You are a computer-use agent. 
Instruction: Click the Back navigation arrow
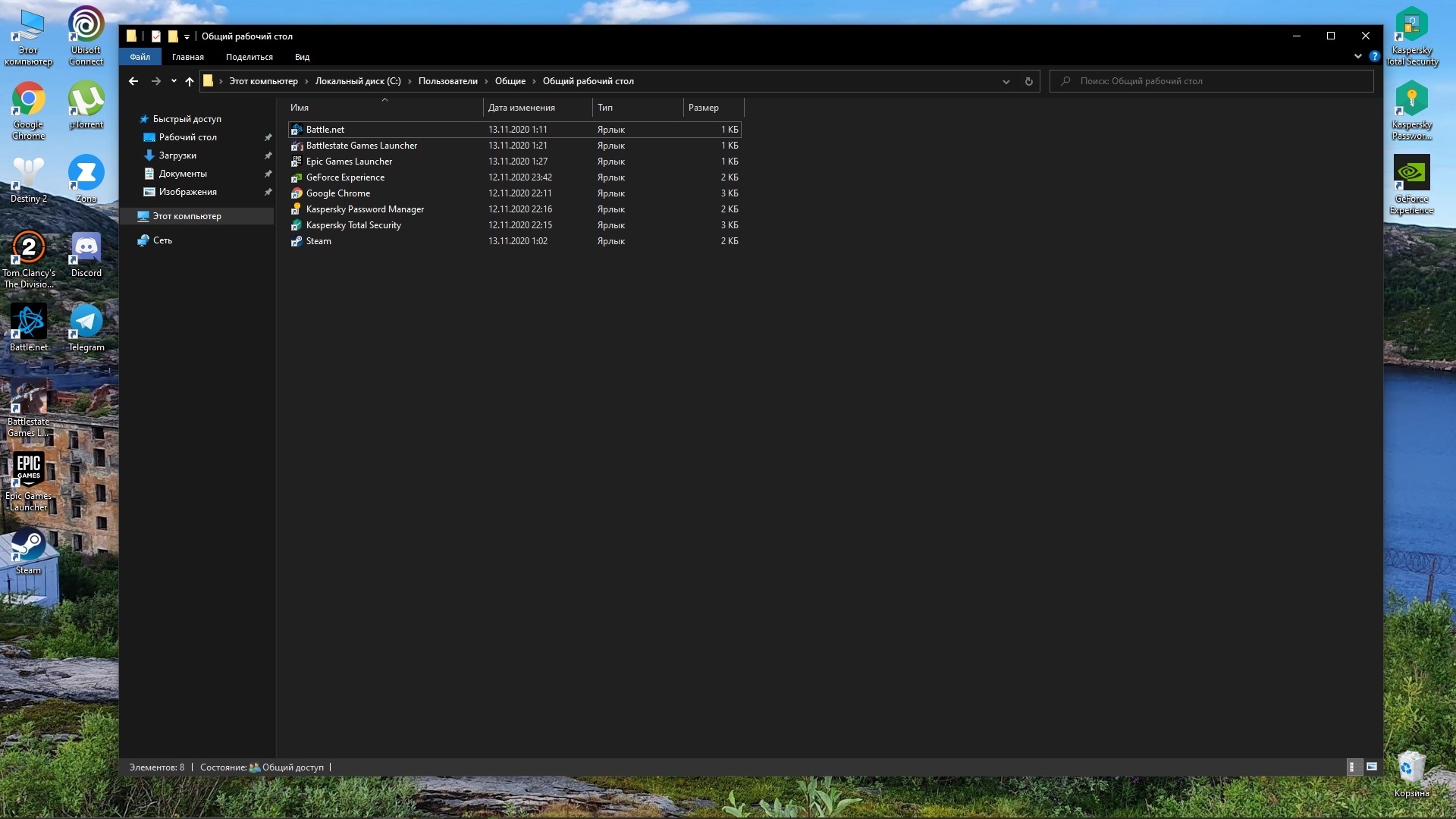(133, 81)
